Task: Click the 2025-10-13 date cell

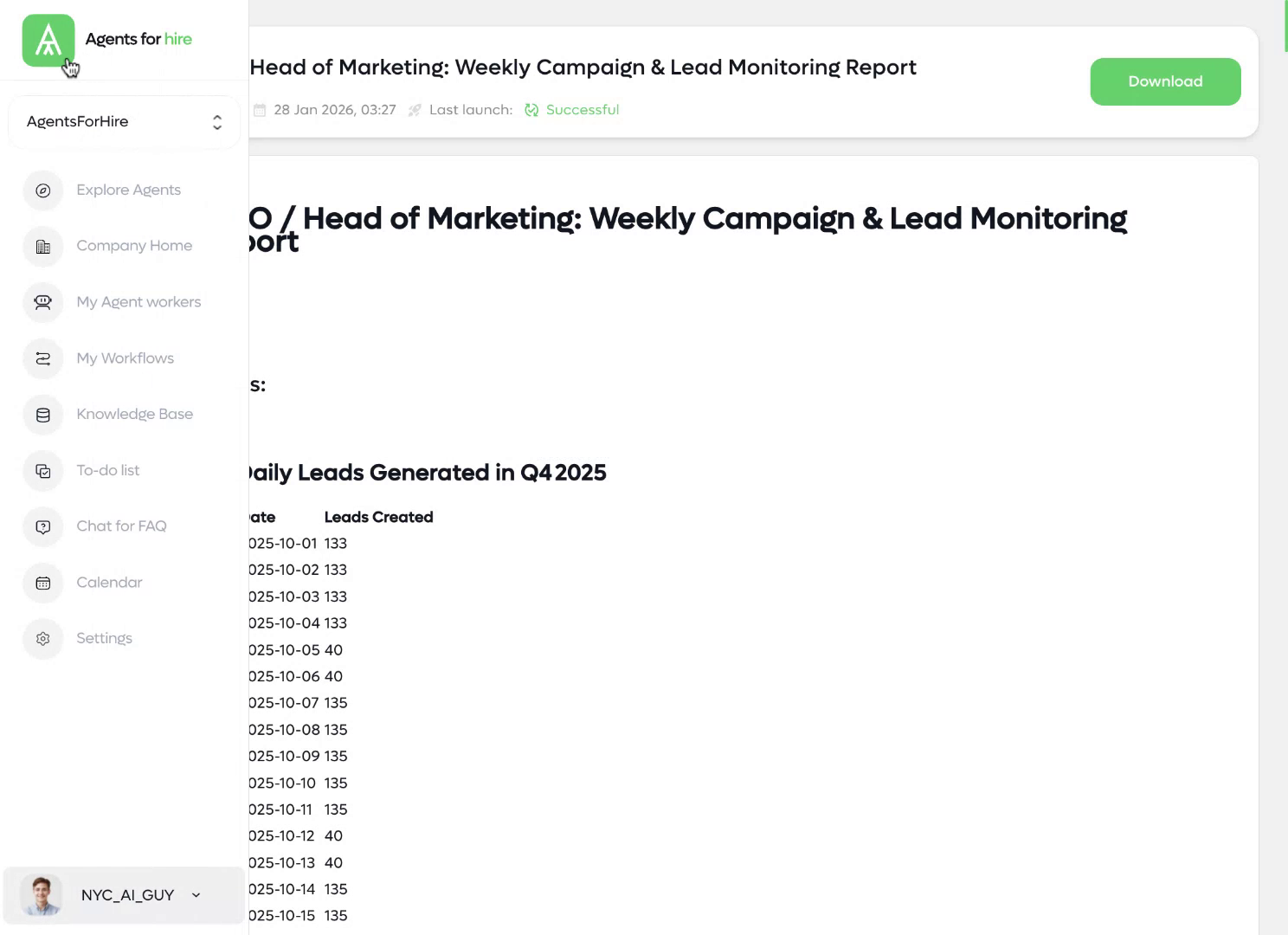Action: coord(282,863)
